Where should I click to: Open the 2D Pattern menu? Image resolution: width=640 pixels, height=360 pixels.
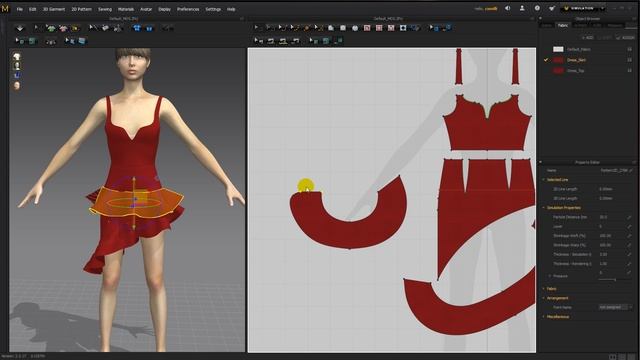click(x=82, y=9)
